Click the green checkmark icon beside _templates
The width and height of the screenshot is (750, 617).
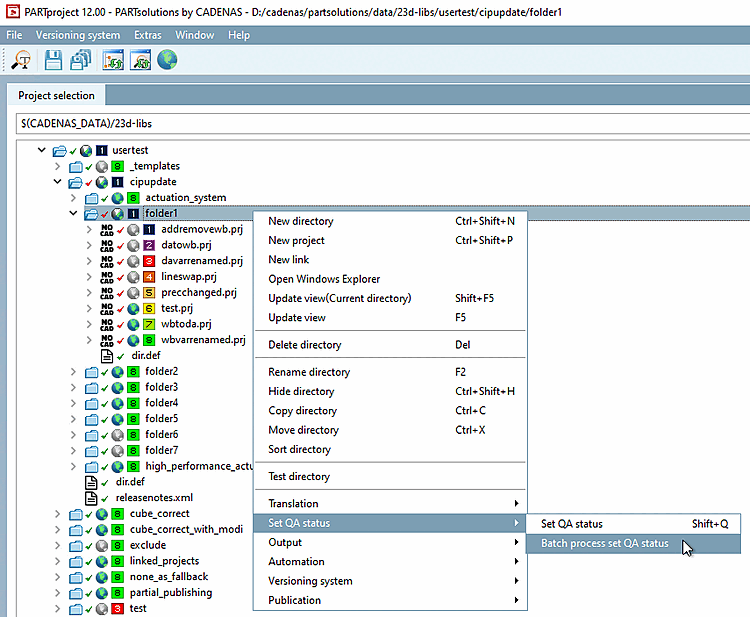[88, 167]
